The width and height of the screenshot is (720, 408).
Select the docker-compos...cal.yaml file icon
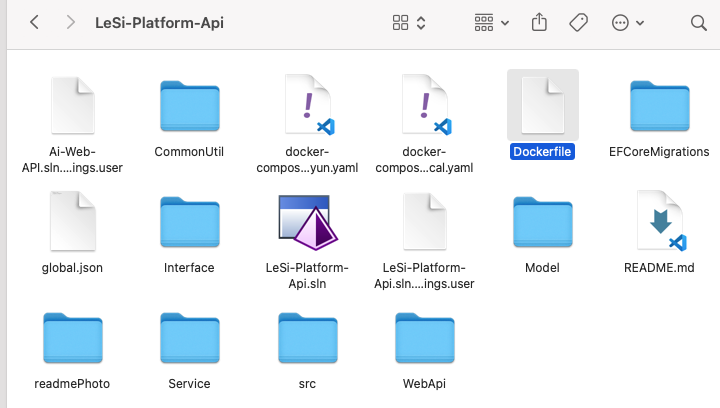click(427, 105)
